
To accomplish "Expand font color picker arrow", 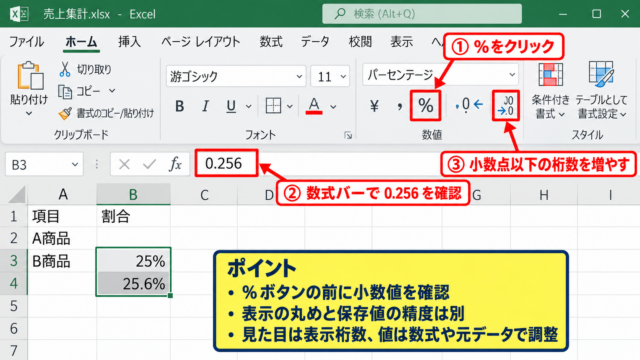I will (333, 107).
